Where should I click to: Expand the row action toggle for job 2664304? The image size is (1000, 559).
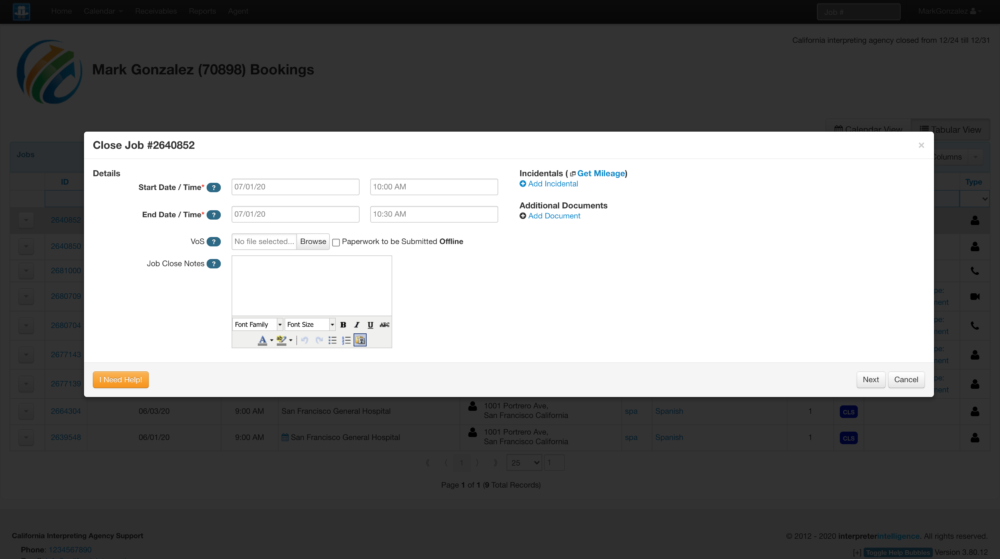pyautogui.click(x=26, y=411)
